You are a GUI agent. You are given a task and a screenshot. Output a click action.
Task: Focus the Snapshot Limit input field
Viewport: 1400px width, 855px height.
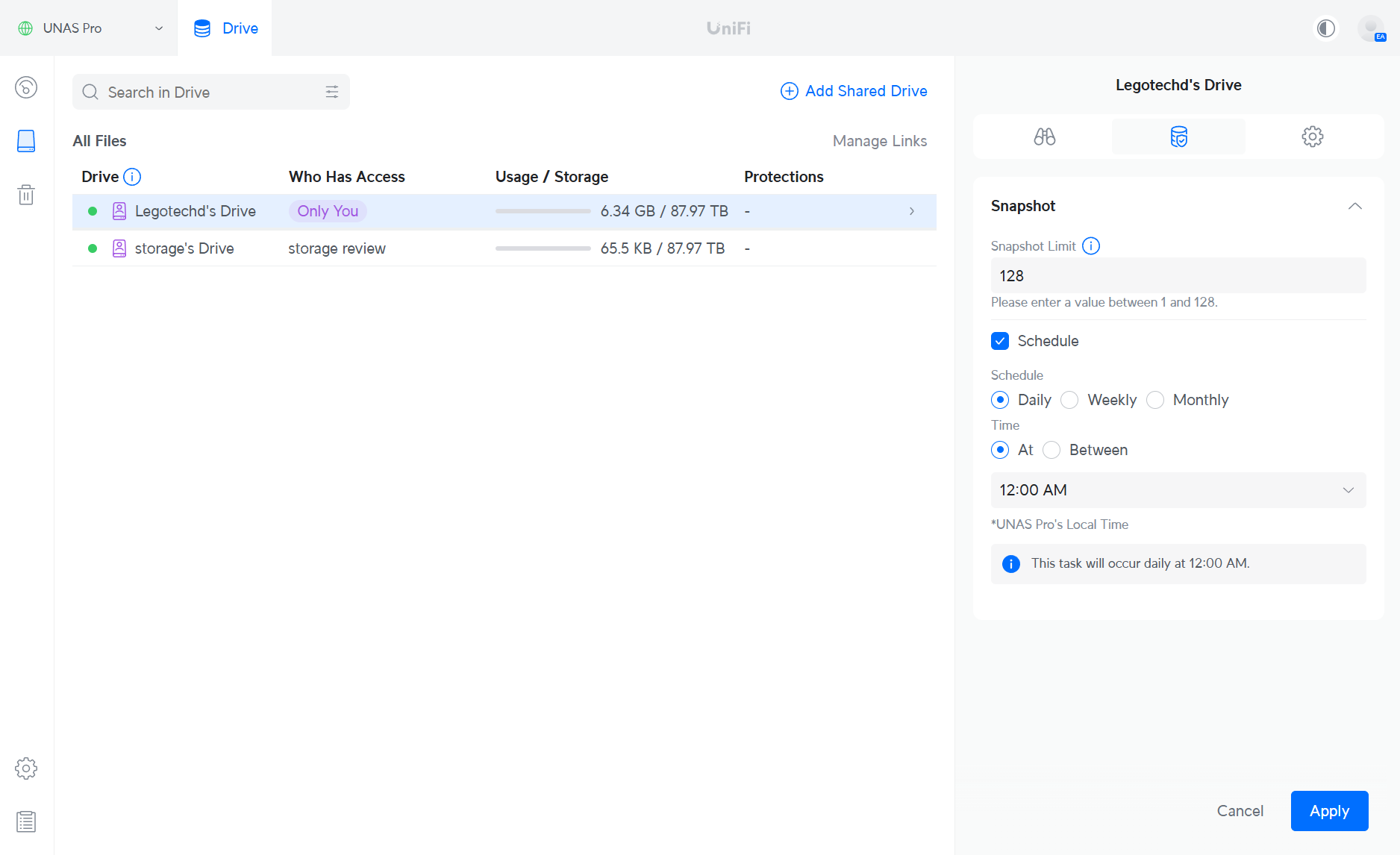click(1178, 275)
